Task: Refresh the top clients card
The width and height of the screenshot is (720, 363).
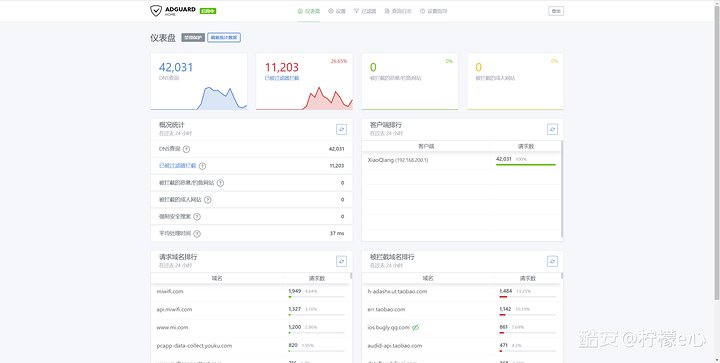Action: 552,129
